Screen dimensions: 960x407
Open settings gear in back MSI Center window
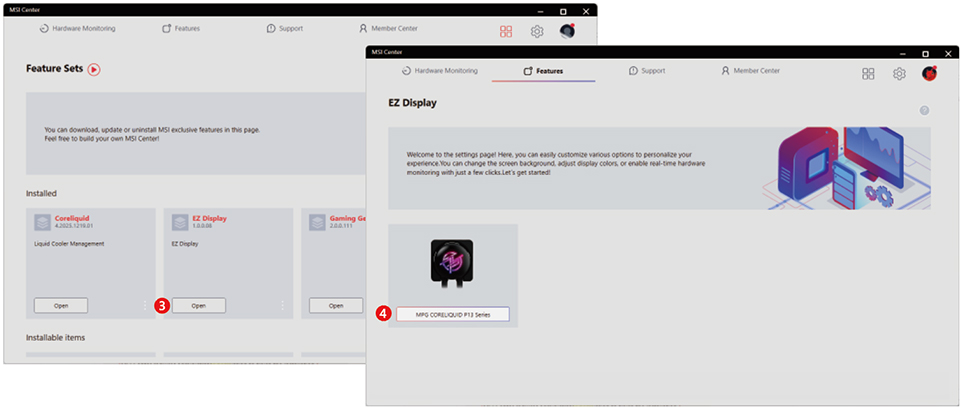[537, 31]
